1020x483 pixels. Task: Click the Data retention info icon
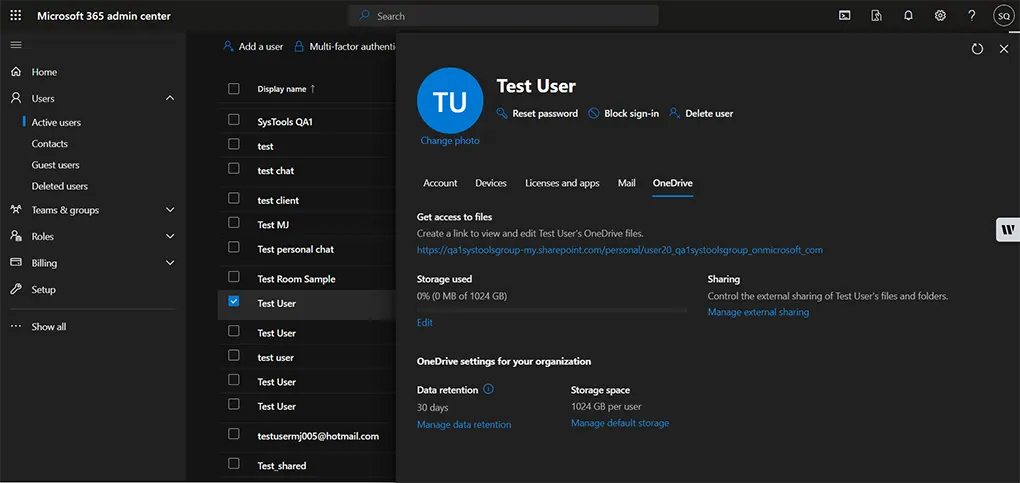pos(489,389)
